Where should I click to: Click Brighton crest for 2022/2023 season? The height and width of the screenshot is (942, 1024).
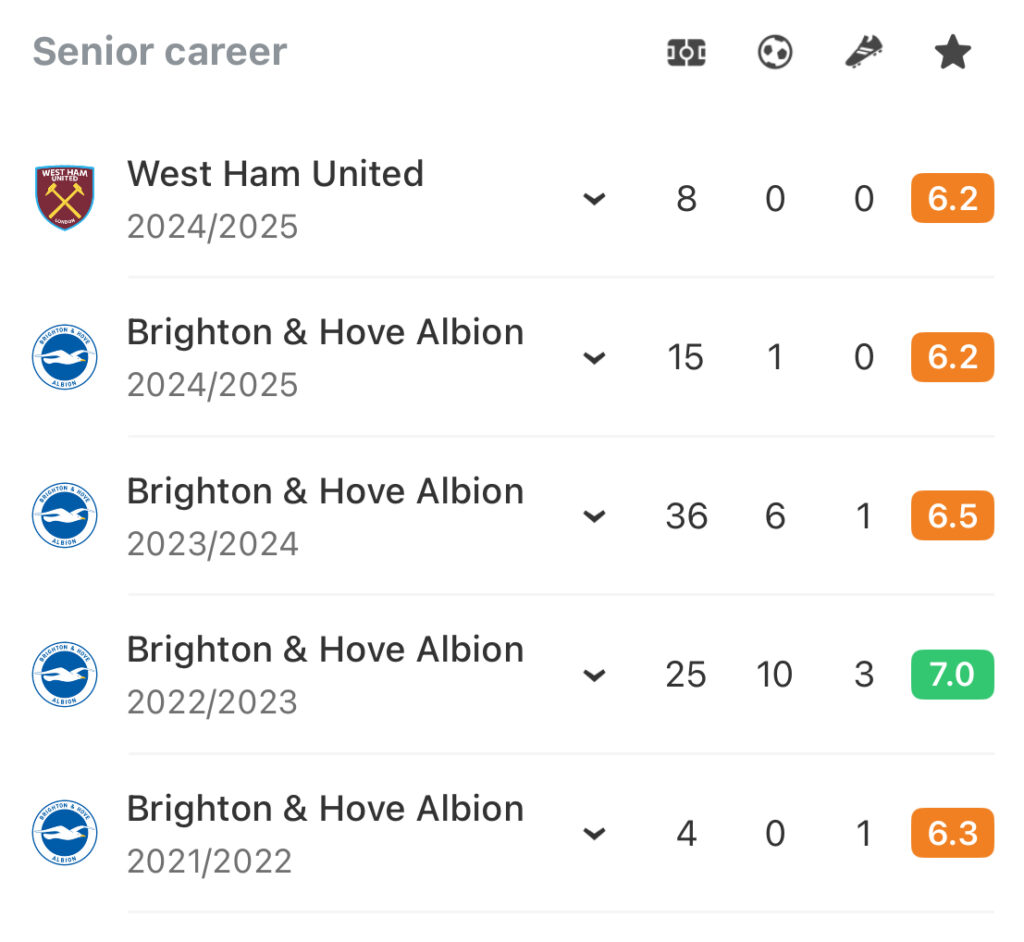pyautogui.click(x=65, y=674)
